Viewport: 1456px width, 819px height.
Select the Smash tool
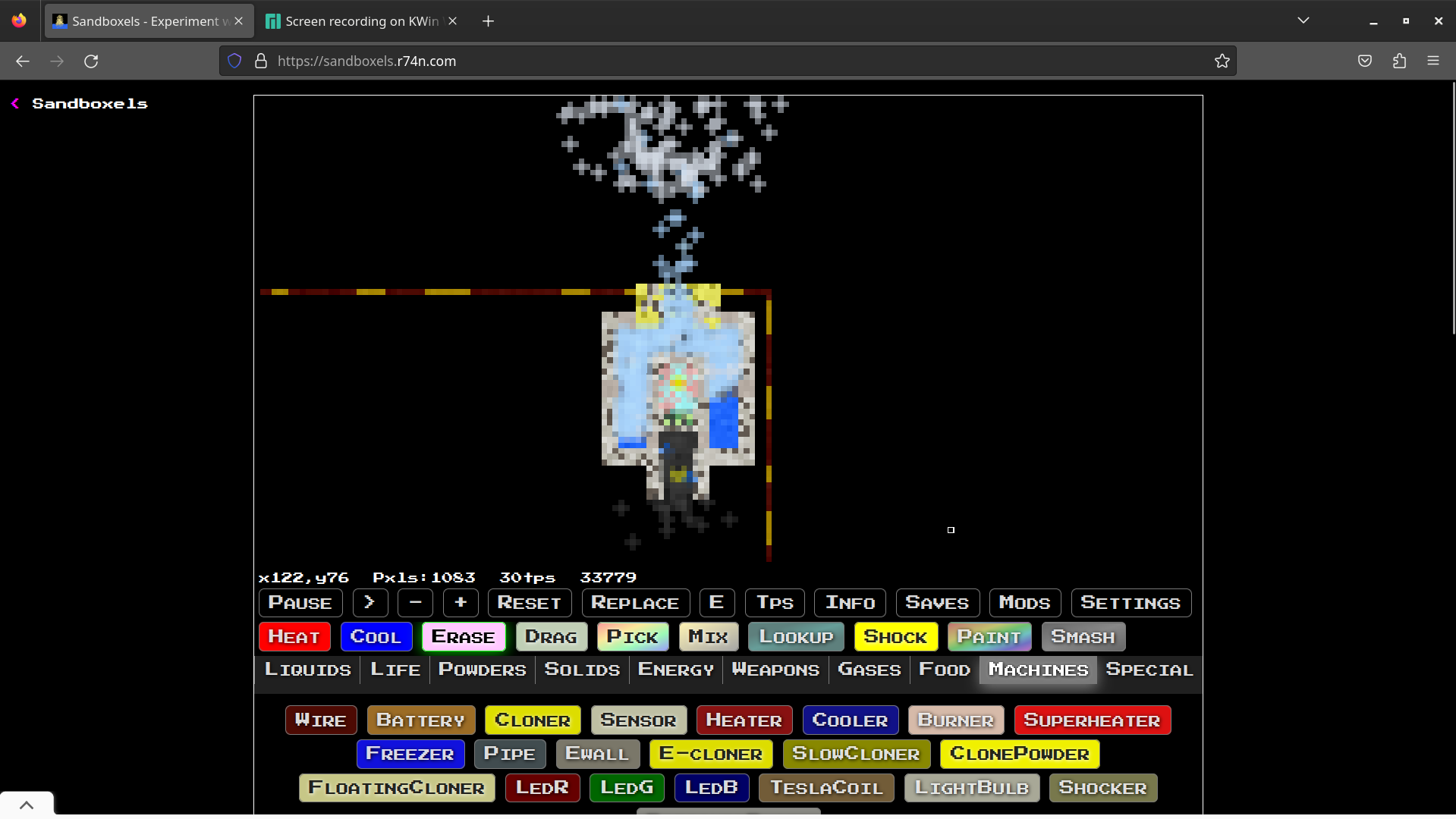click(1083, 637)
